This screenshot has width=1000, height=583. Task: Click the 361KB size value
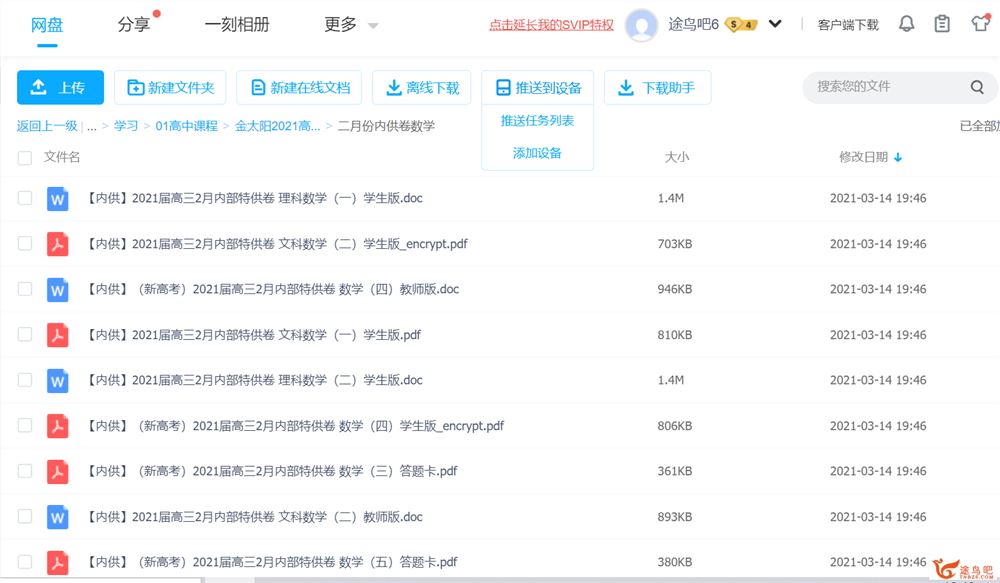click(x=675, y=471)
